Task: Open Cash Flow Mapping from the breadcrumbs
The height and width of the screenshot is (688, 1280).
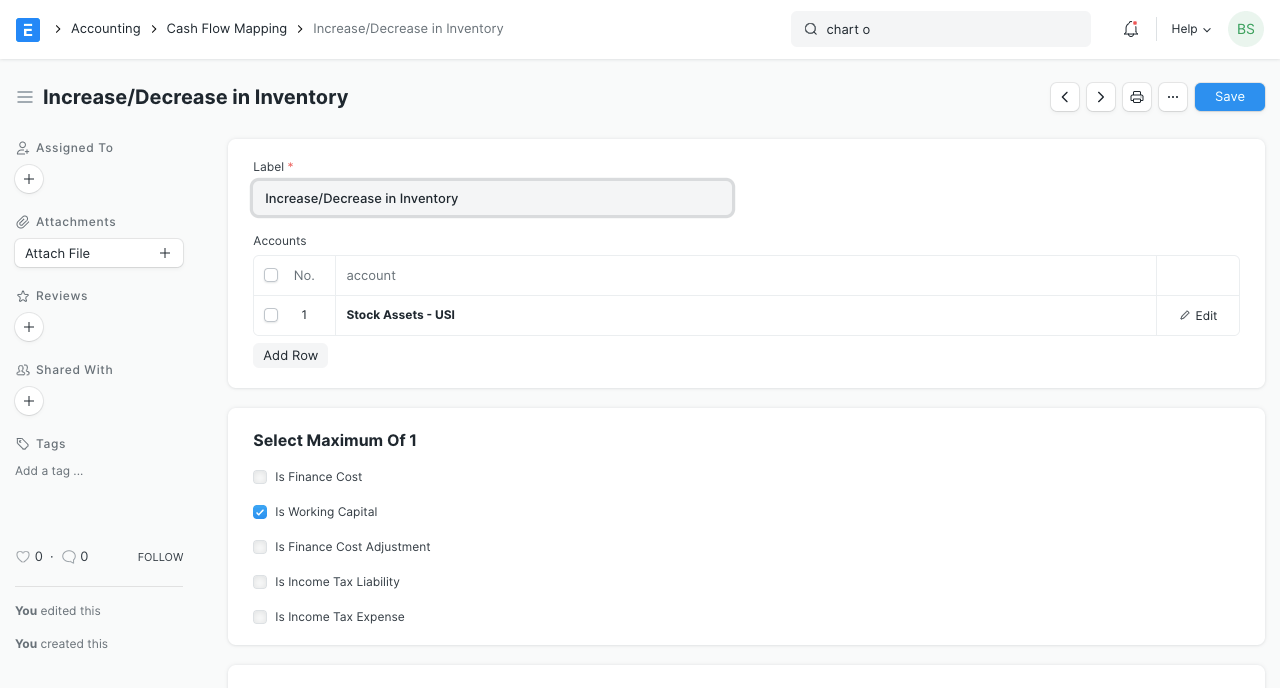Action: point(227,28)
